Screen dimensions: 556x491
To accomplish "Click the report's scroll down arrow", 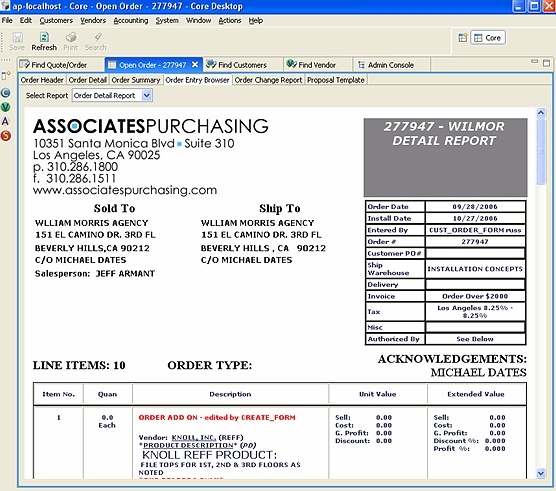I will click(x=541, y=473).
